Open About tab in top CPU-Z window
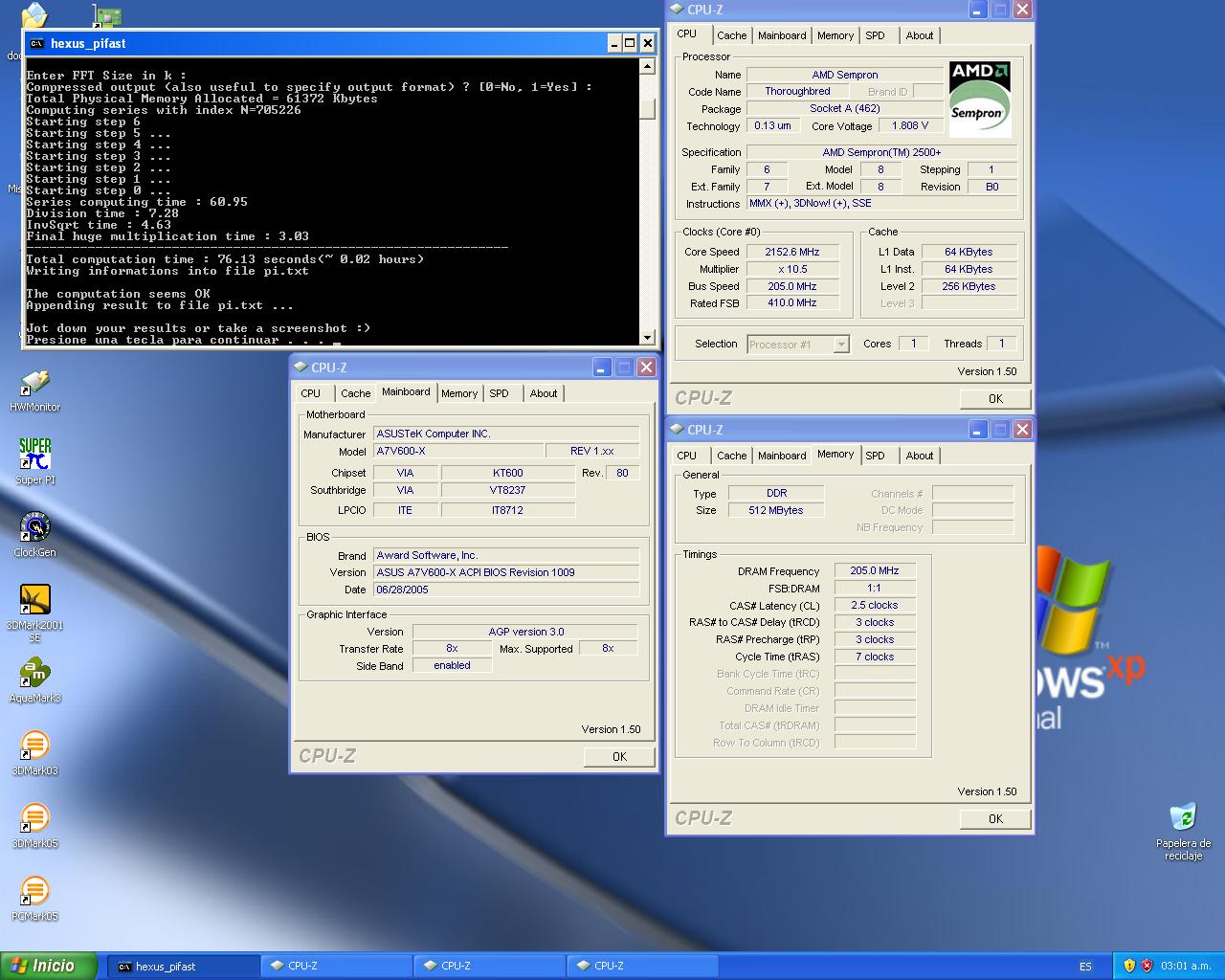The image size is (1225, 980). click(x=920, y=35)
